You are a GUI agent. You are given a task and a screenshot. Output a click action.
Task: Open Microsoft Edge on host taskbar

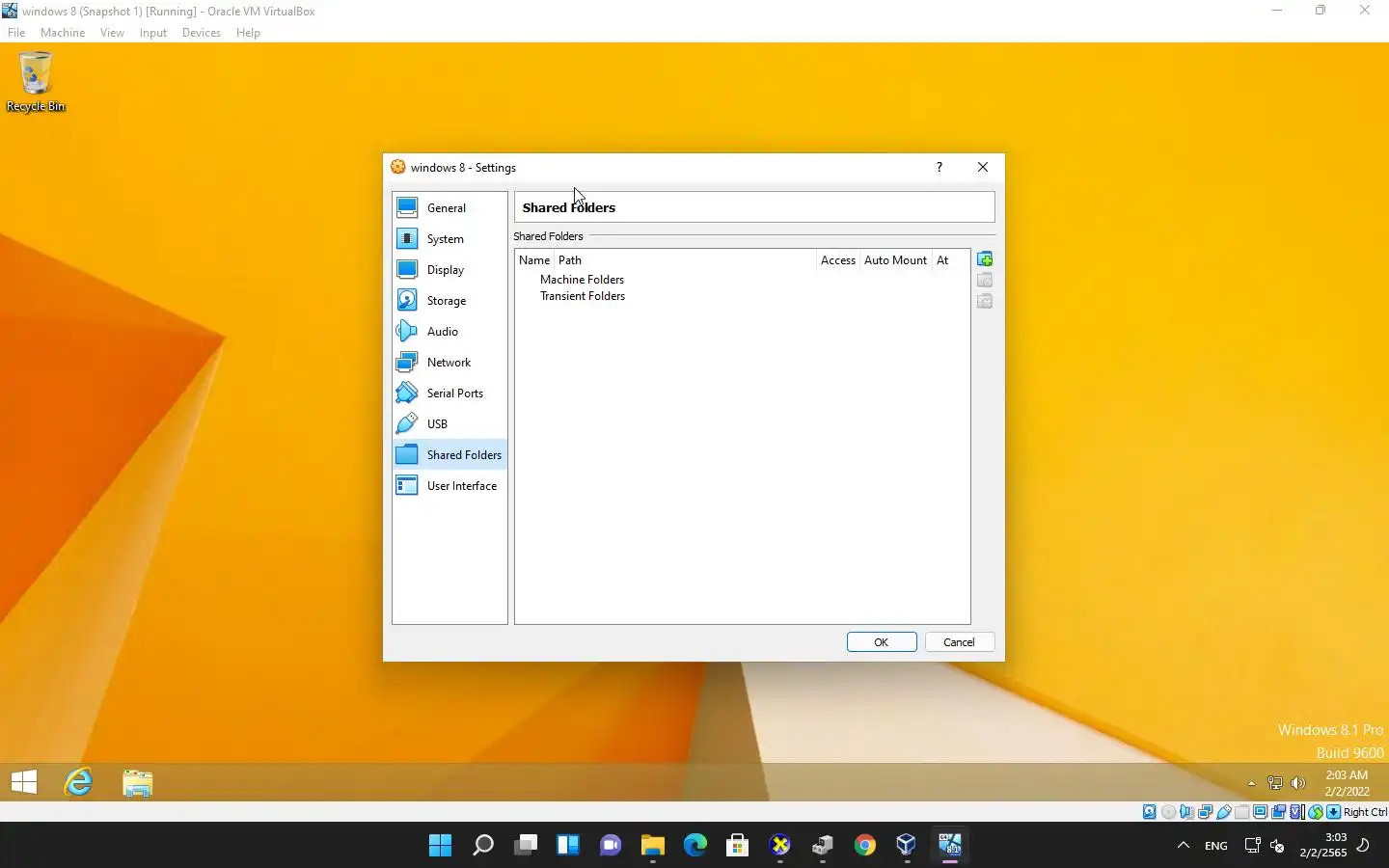click(695, 846)
